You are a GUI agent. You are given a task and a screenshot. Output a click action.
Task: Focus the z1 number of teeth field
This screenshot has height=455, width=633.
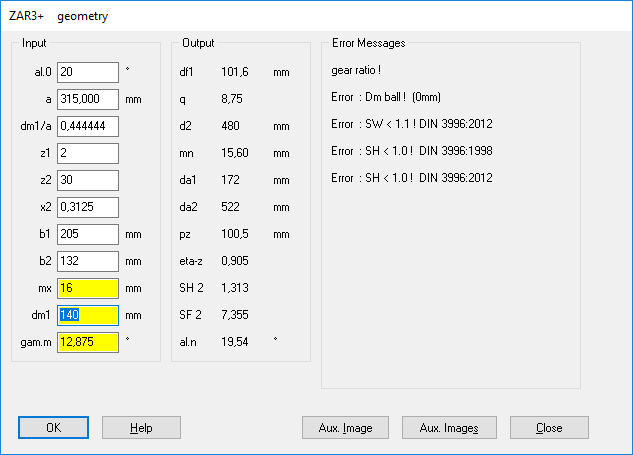88,153
